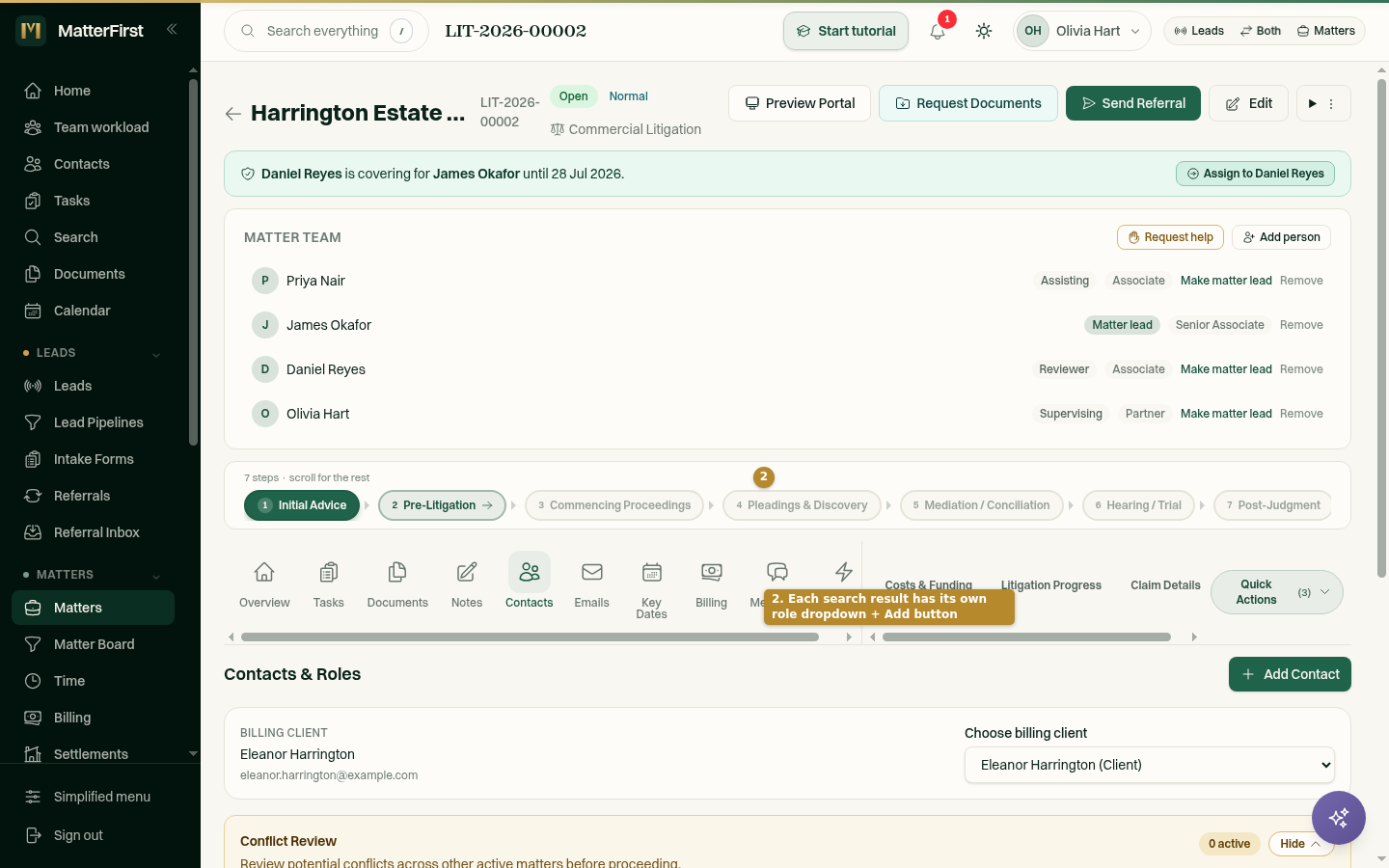Viewport: 1389px width, 868px height.
Task: Open the Key Dates tab
Action: (651, 588)
